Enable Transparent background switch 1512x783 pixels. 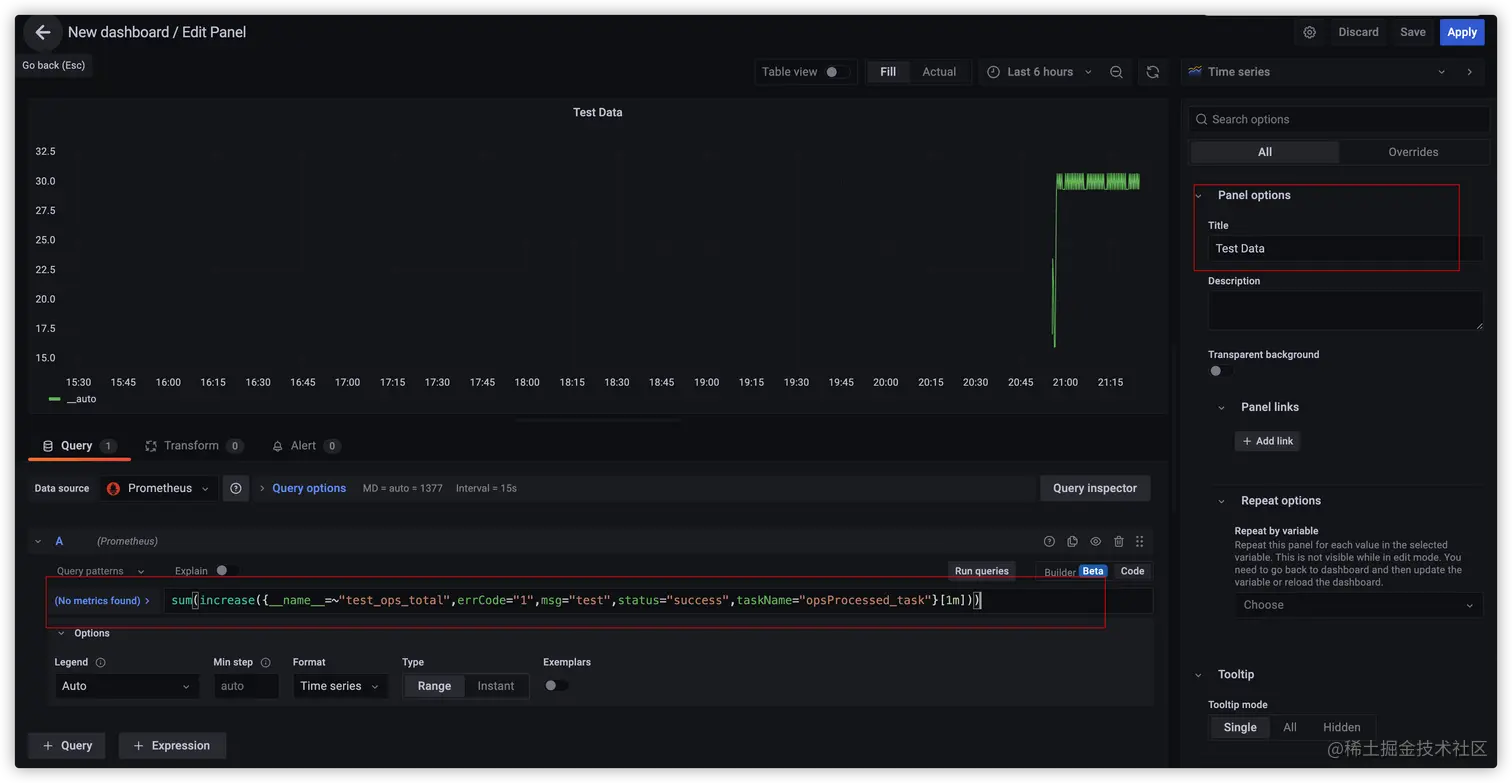point(1220,371)
